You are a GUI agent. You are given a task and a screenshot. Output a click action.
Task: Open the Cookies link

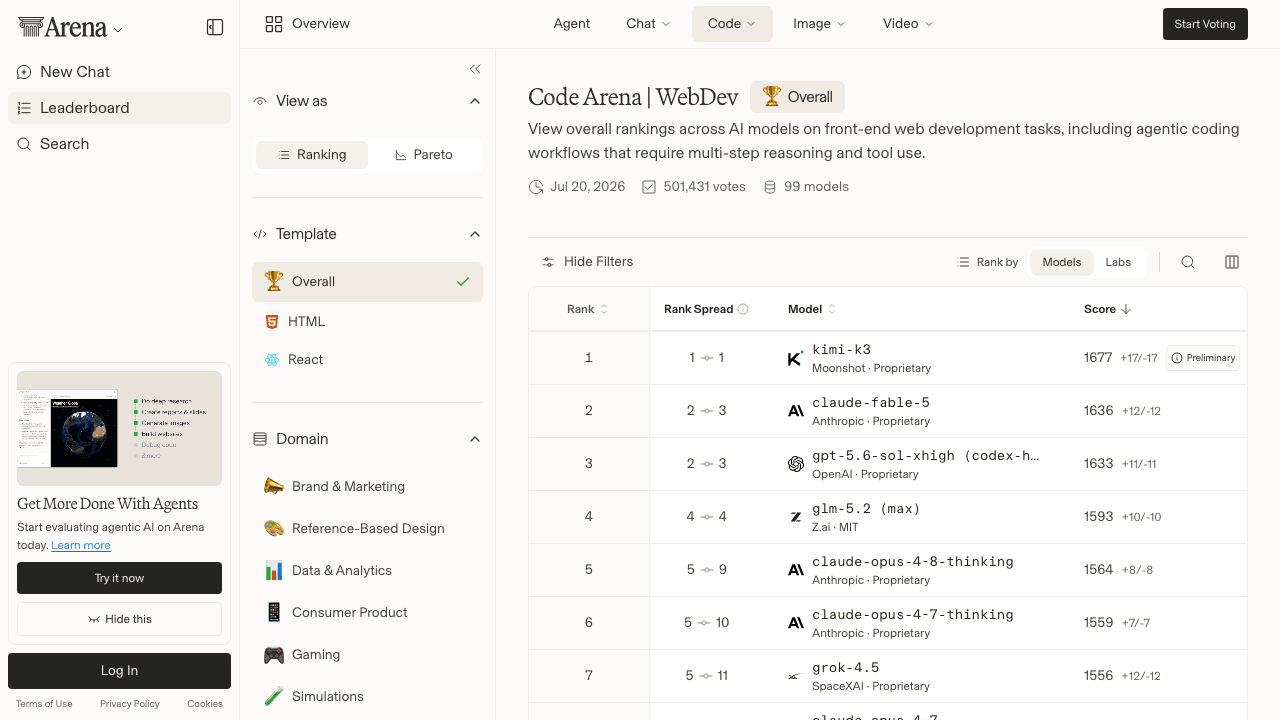[205, 704]
